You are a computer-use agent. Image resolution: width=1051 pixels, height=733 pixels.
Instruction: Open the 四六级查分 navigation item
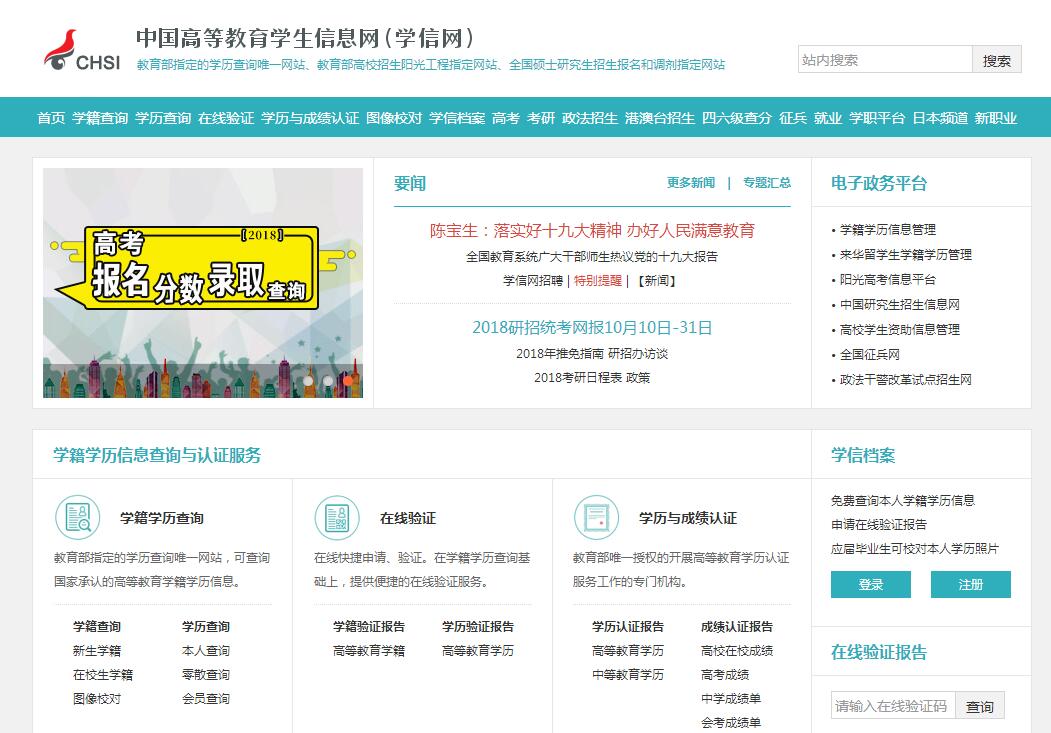tap(737, 118)
